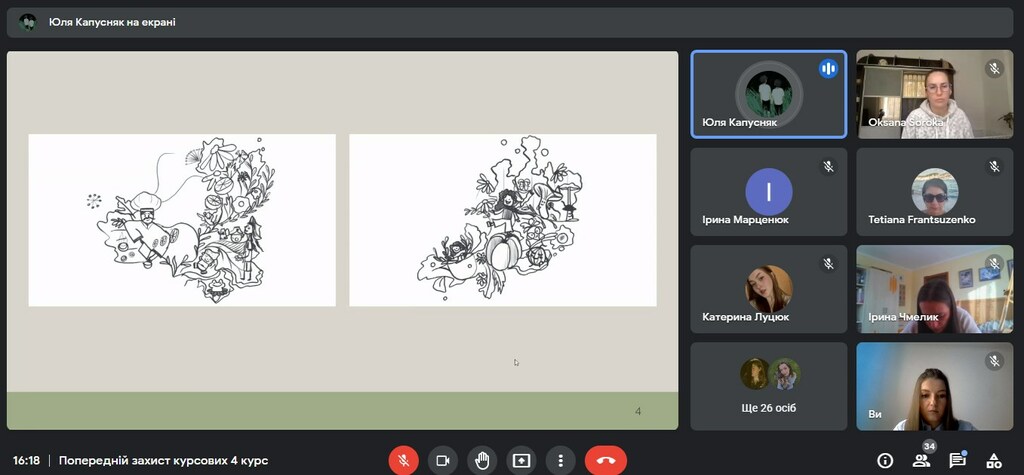Turn on the camera in the control bar
The height and width of the screenshot is (475, 1024).
coord(443,461)
